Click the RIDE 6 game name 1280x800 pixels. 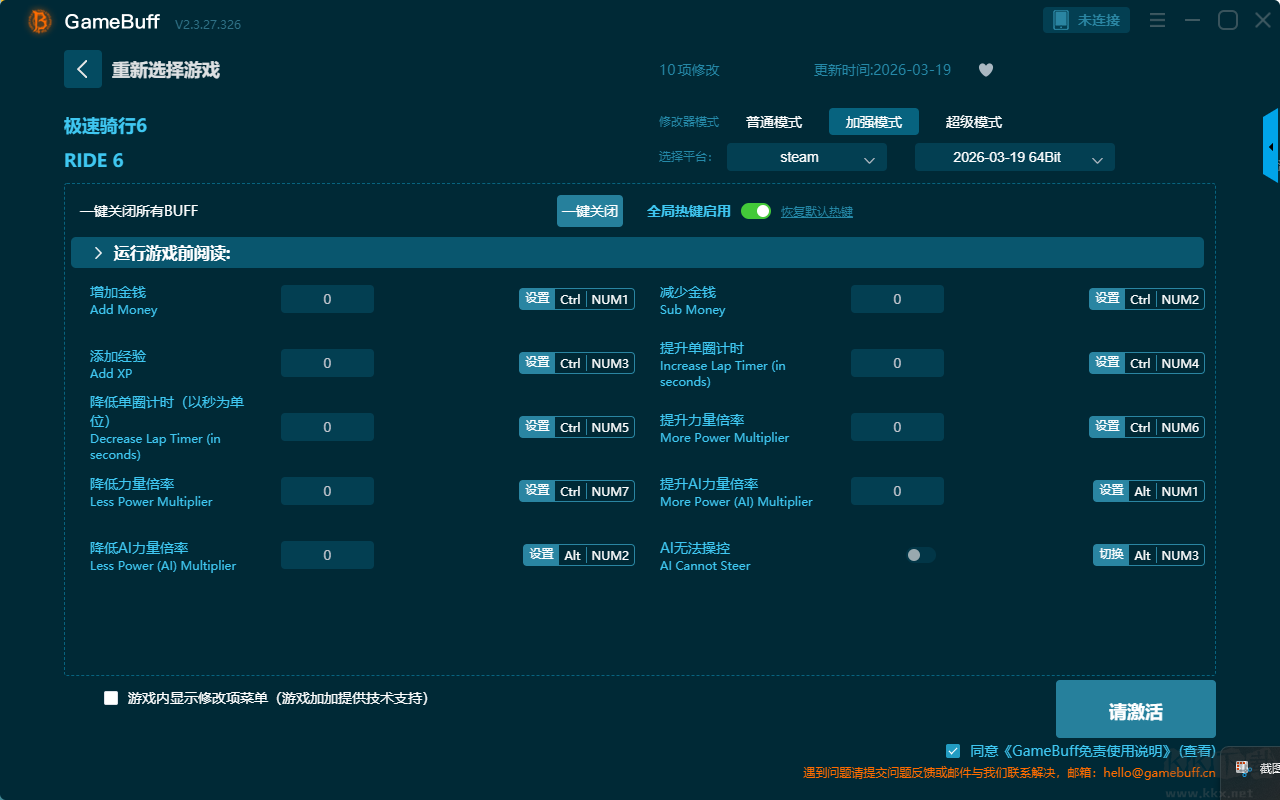click(x=94, y=161)
